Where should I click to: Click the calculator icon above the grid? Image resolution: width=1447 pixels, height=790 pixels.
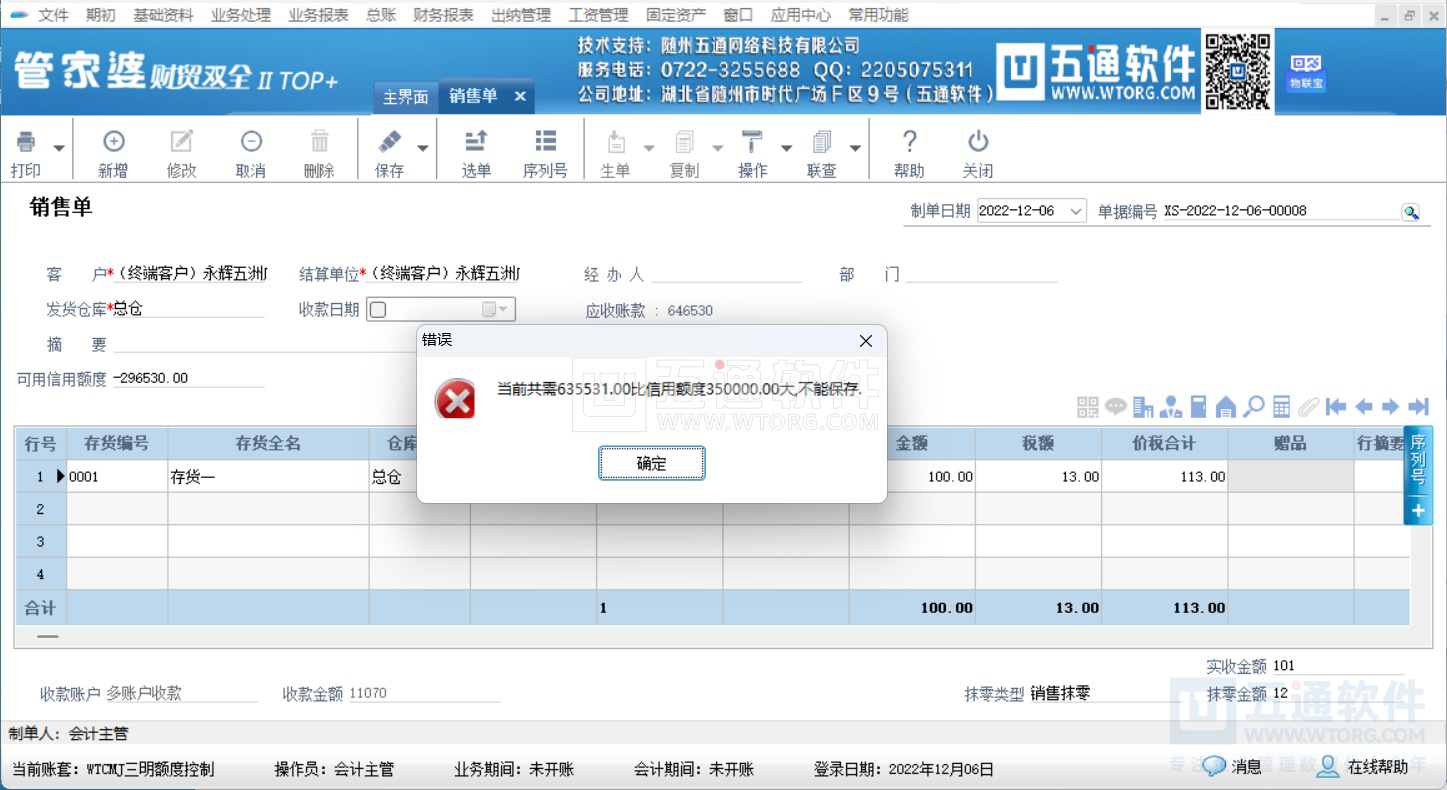[1281, 407]
